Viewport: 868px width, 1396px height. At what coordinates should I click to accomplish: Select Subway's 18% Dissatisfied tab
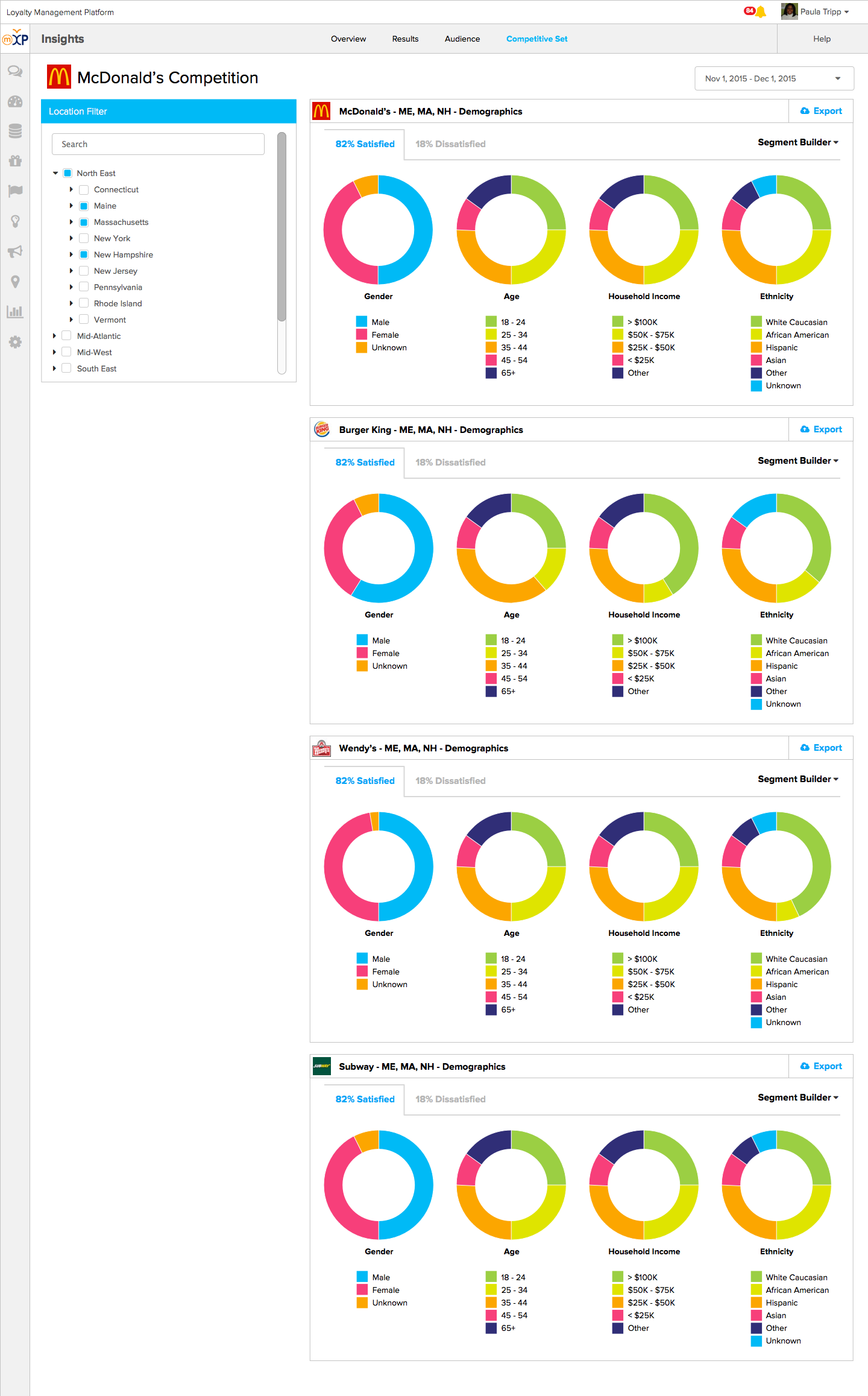(450, 1099)
